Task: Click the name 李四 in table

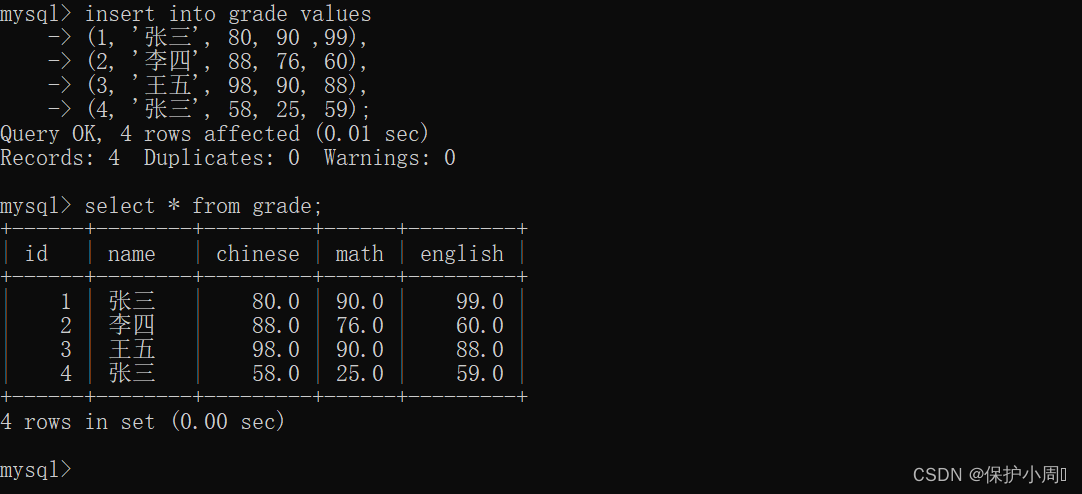Action: click(132, 326)
